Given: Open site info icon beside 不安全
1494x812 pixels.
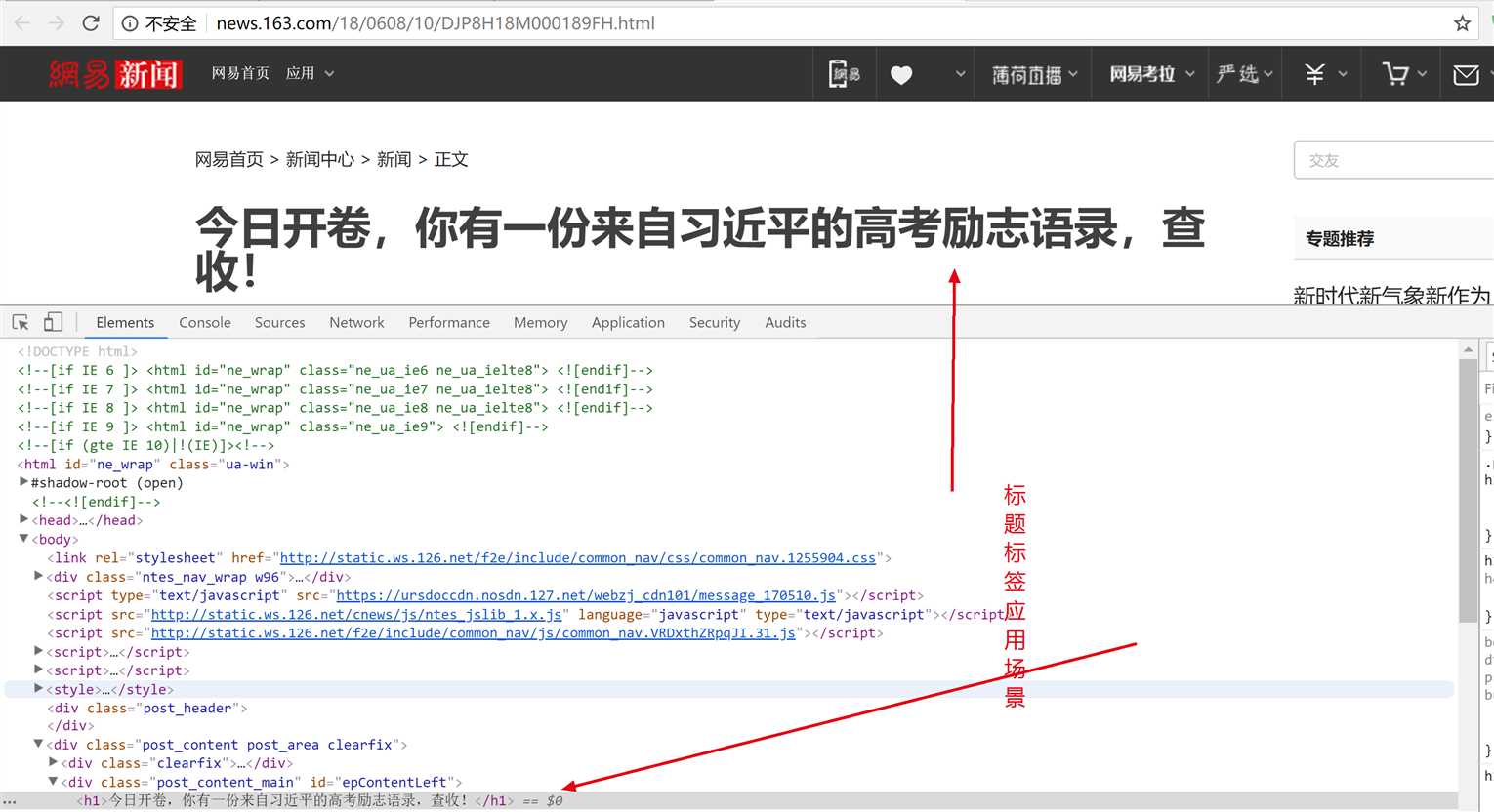Looking at the screenshot, I should pyautogui.click(x=130, y=23).
